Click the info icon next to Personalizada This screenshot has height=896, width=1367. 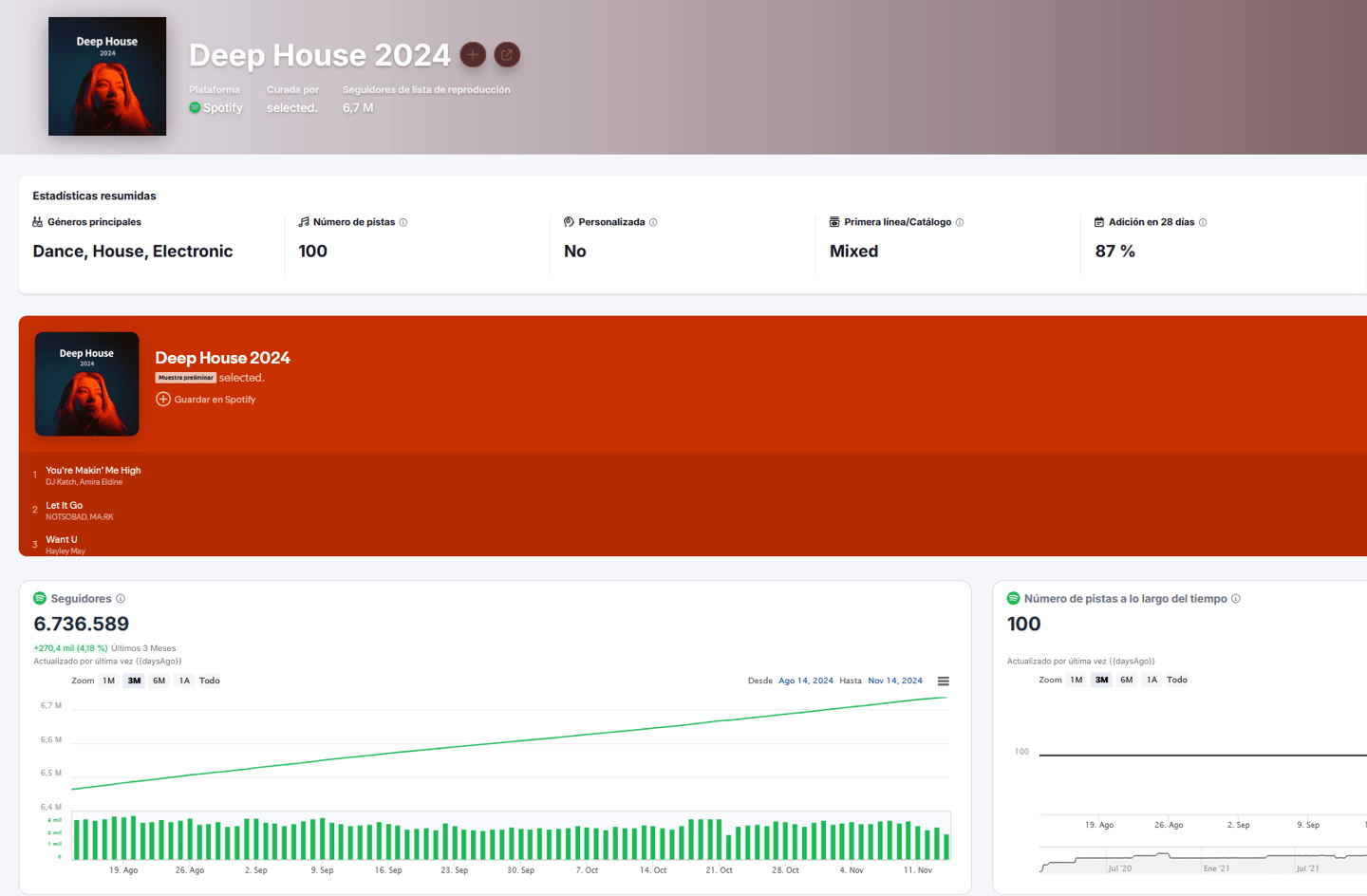(653, 222)
